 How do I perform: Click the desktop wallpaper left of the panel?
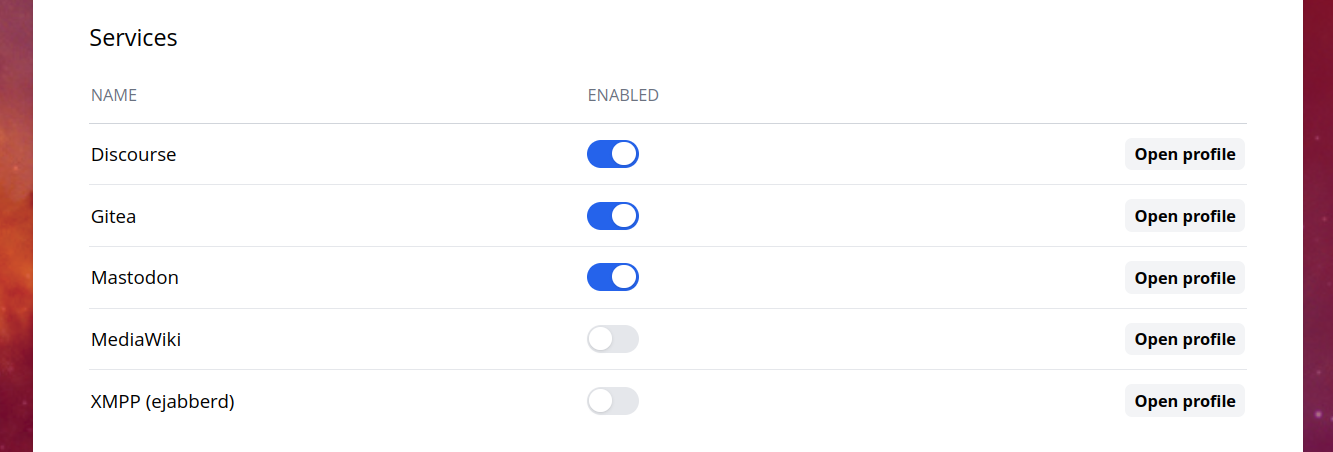point(15,226)
